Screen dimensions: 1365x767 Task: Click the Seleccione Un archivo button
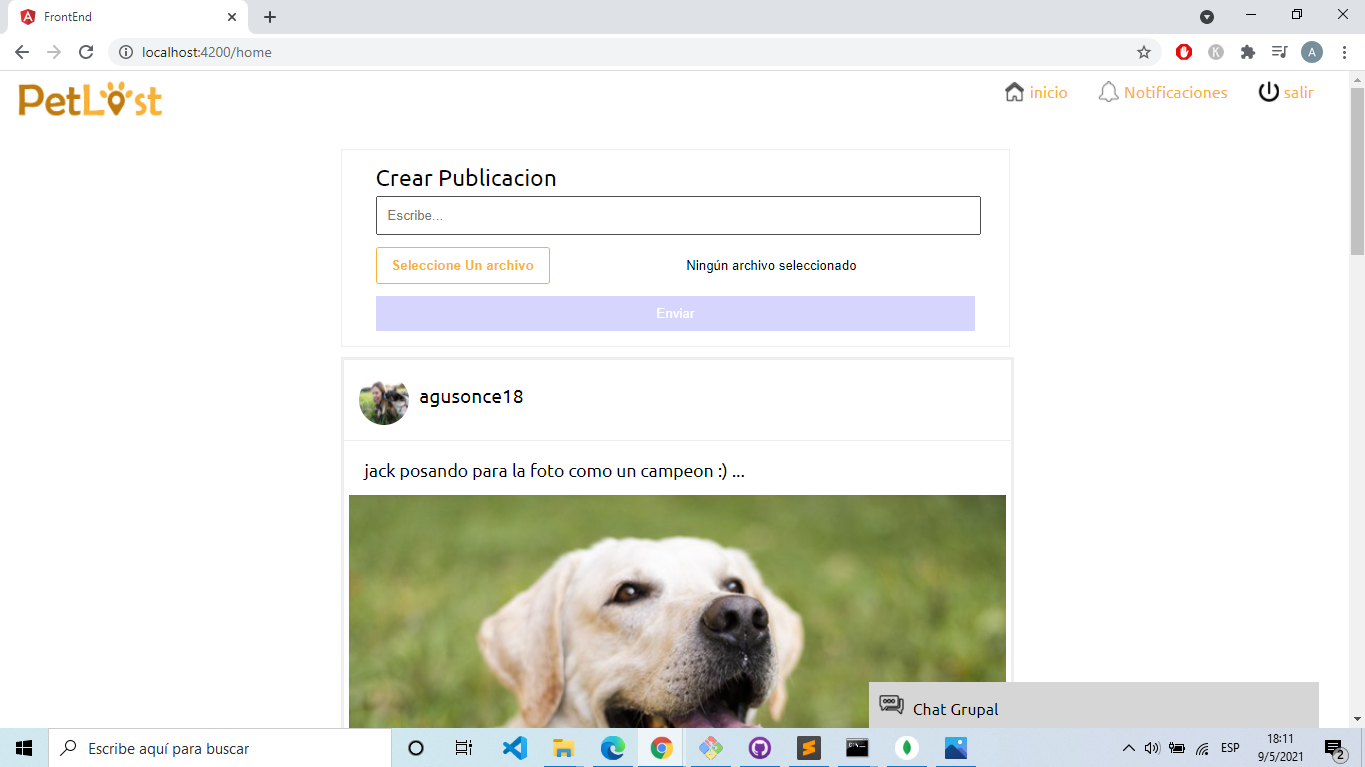463,265
